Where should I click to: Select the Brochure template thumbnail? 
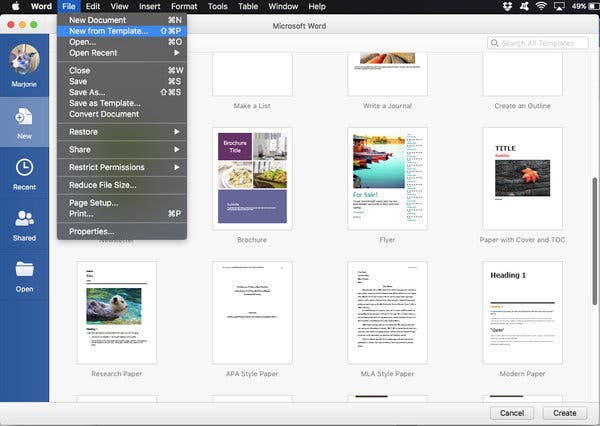[252, 178]
